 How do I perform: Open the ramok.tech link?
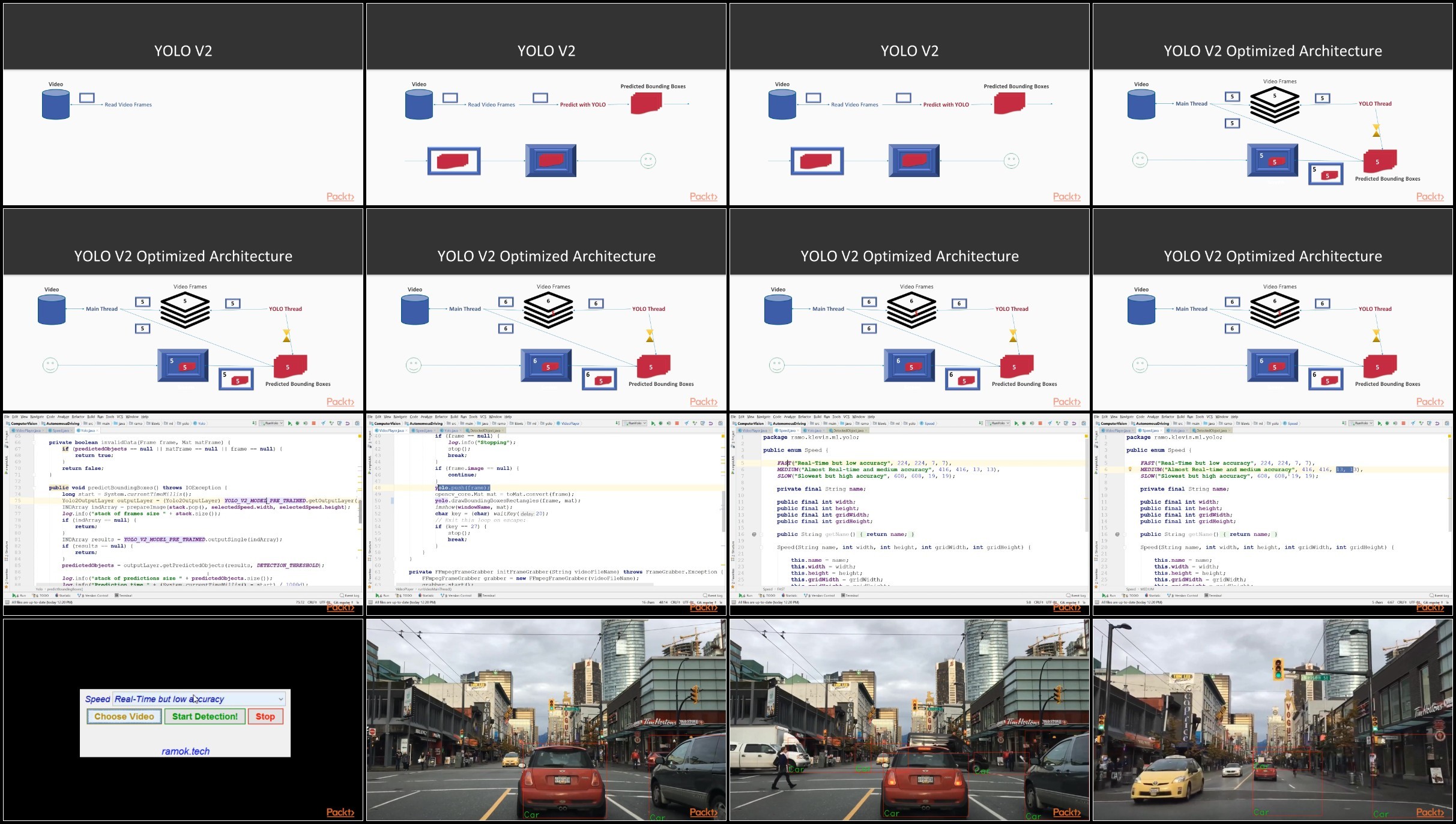tap(186, 751)
